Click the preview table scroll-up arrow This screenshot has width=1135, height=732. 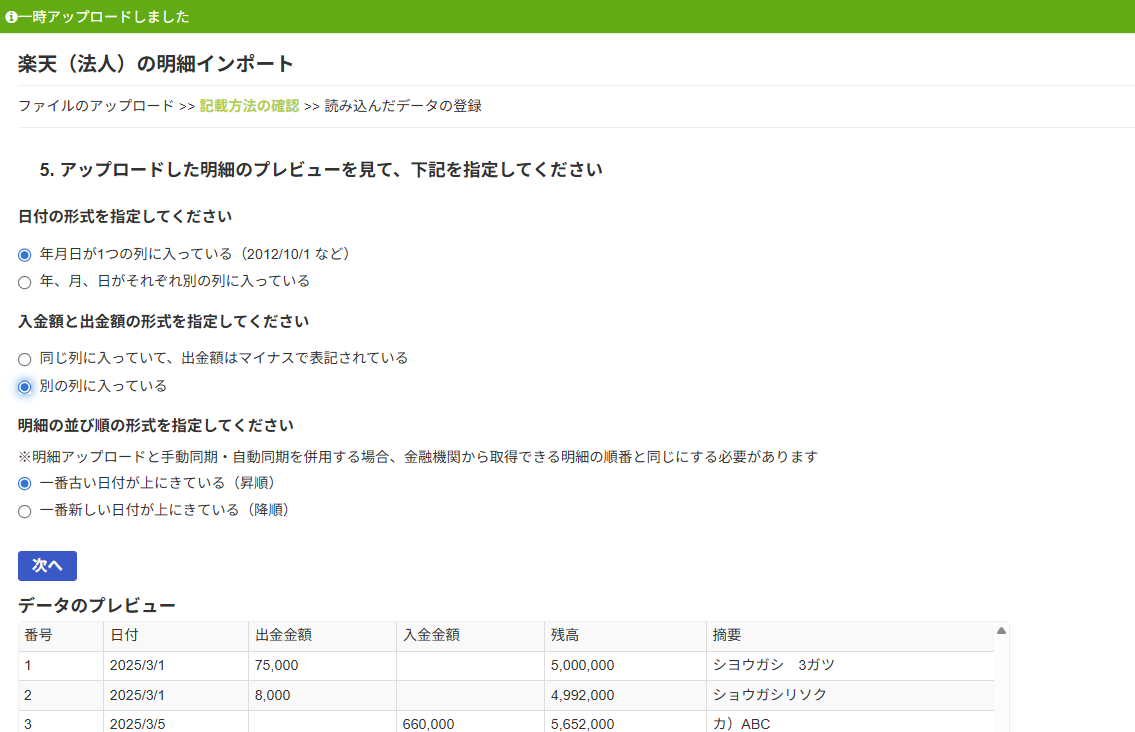click(x=1001, y=631)
